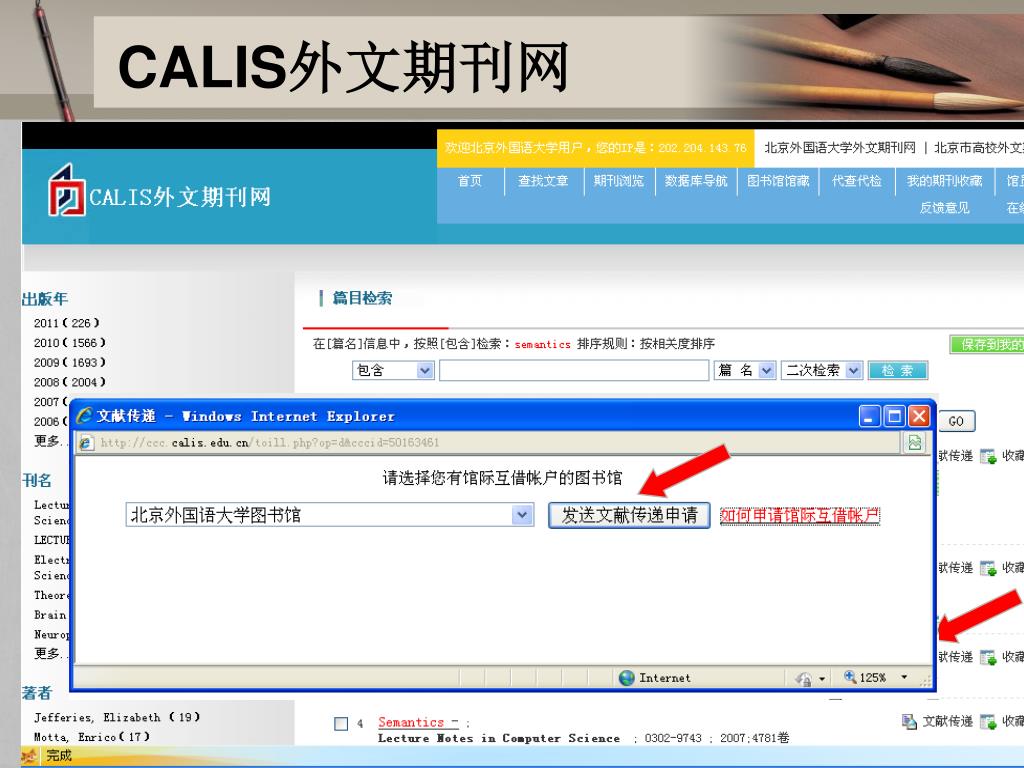Click 更多 under the 刊名 list
1024x768 pixels.
[48, 653]
